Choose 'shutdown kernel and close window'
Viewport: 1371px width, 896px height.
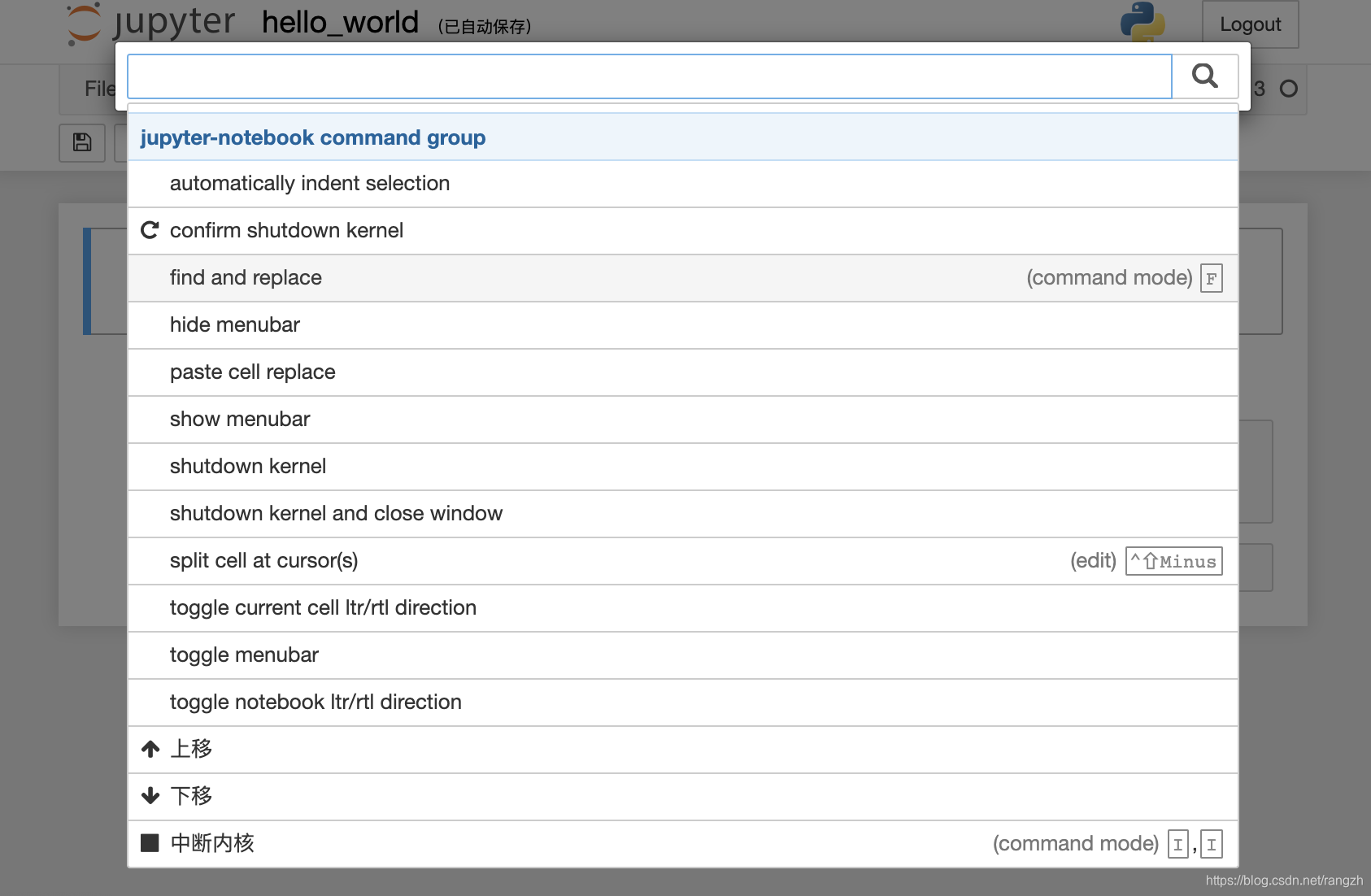point(683,514)
